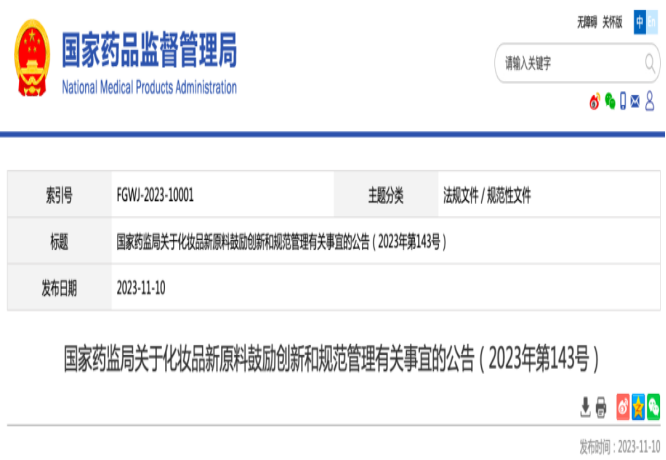Open the mobile phone version icon
This screenshot has width=666, height=460.
pos(623,101)
